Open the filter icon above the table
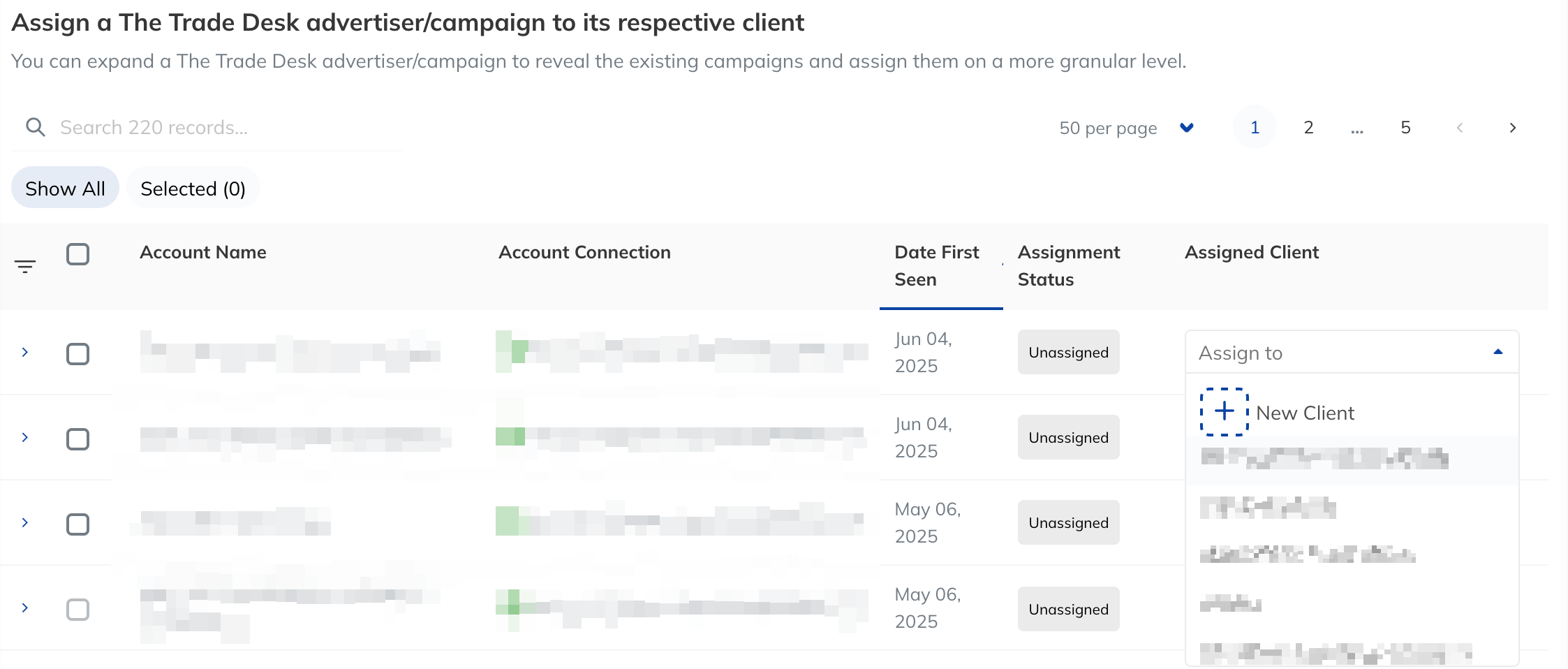This screenshot has width=1568, height=669. (x=26, y=265)
